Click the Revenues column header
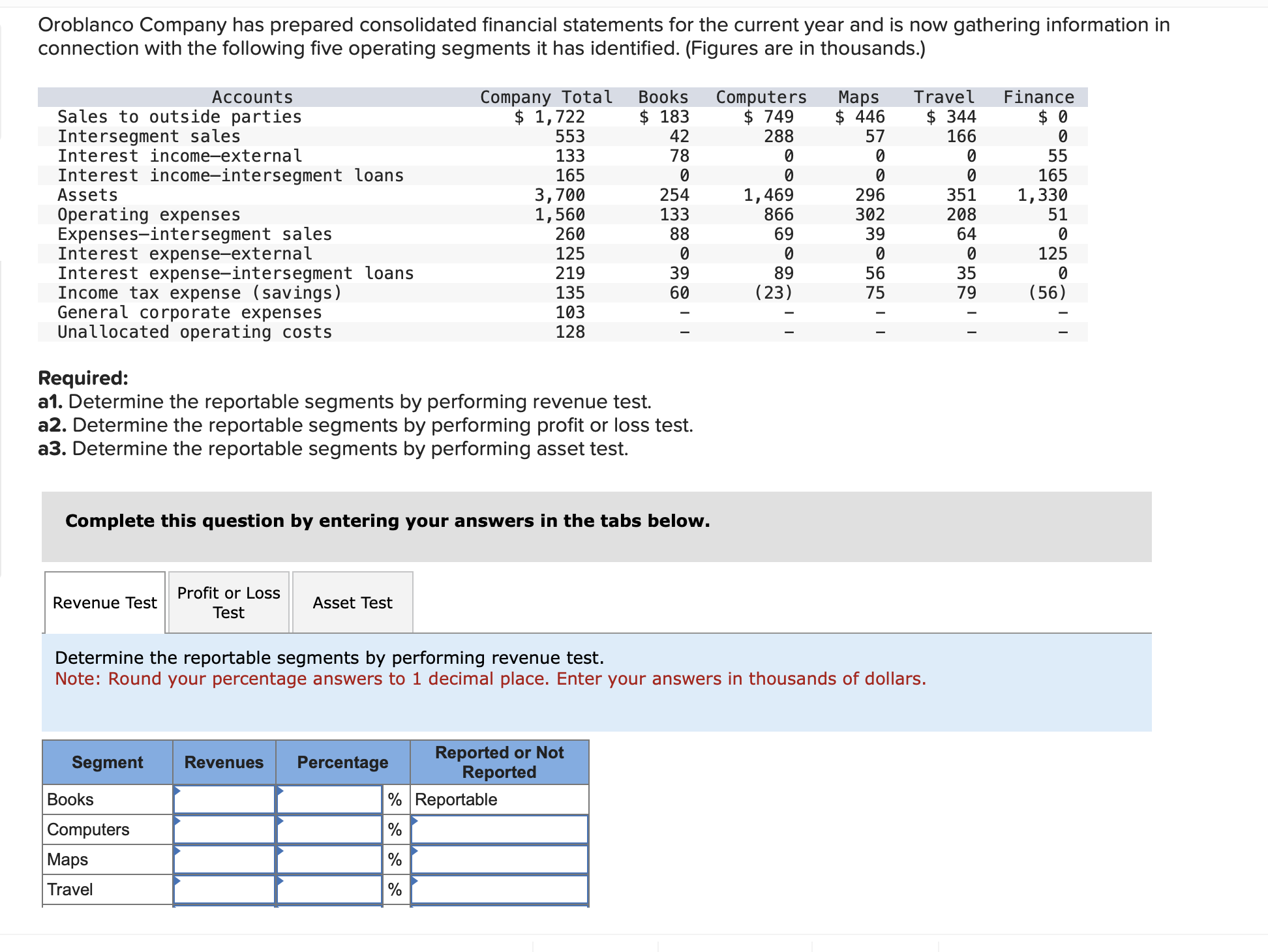 224,762
